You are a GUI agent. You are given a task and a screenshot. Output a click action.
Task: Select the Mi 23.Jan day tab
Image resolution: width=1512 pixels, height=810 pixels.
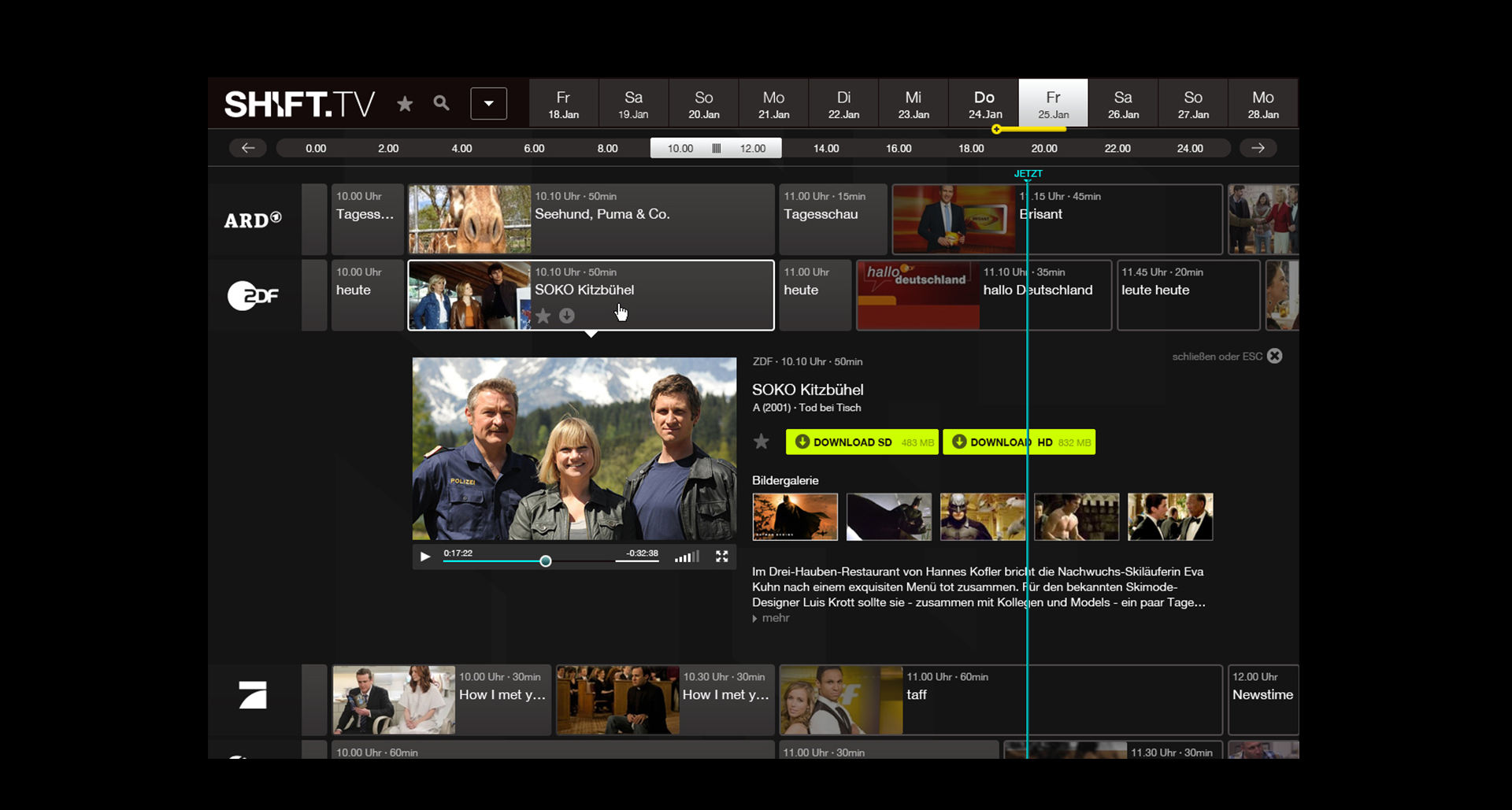tap(913, 103)
